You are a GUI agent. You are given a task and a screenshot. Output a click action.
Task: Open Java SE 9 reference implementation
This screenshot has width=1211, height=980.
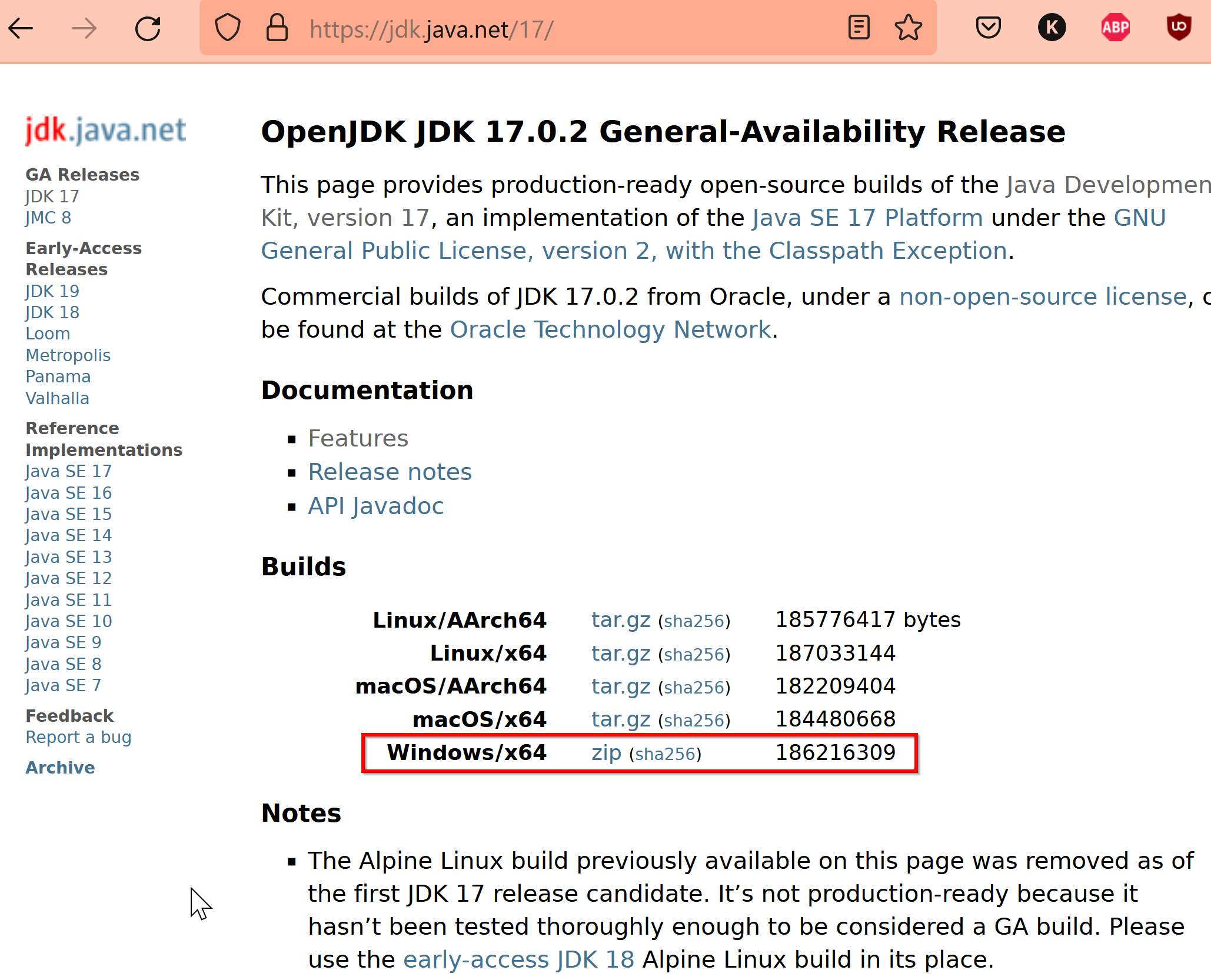click(64, 642)
